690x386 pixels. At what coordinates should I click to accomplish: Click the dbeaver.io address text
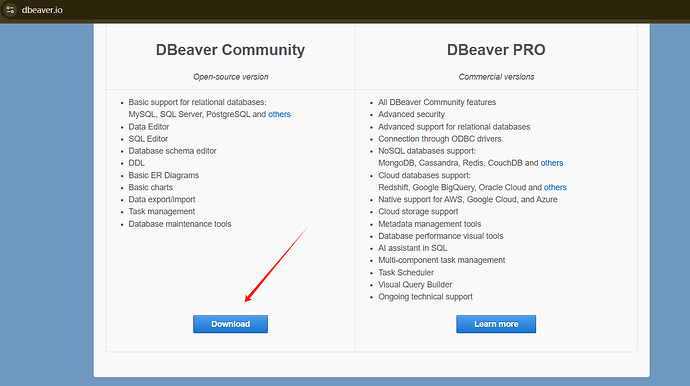pos(42,10)
